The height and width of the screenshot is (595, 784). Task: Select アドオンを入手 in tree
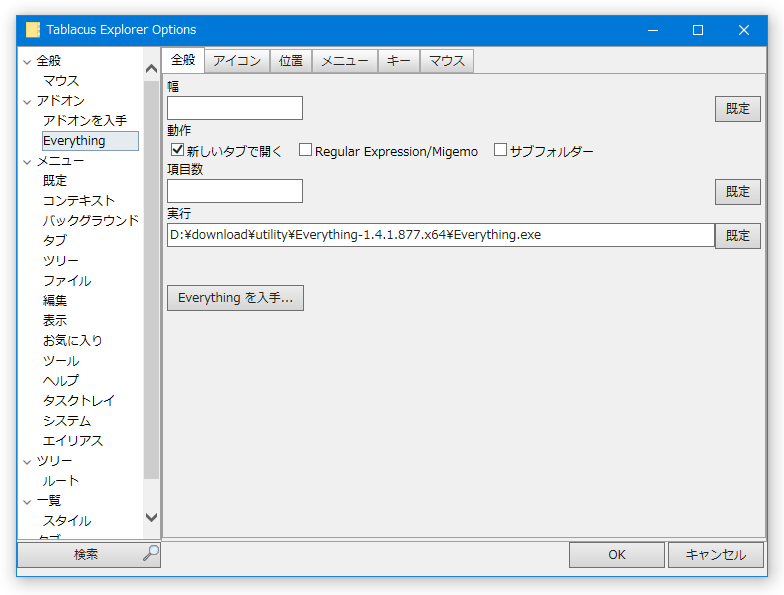[84, 121]
